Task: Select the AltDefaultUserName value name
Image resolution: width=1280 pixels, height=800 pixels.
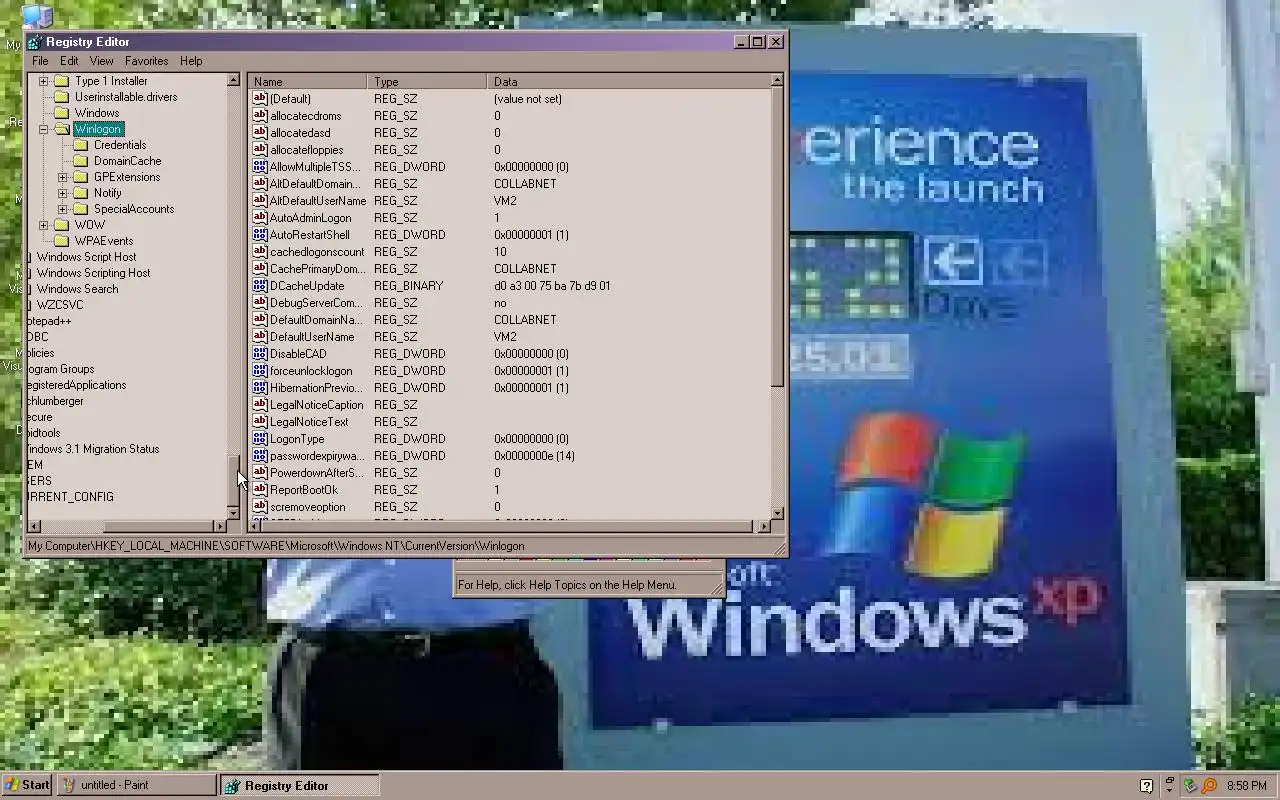Action: click(318, 200)
